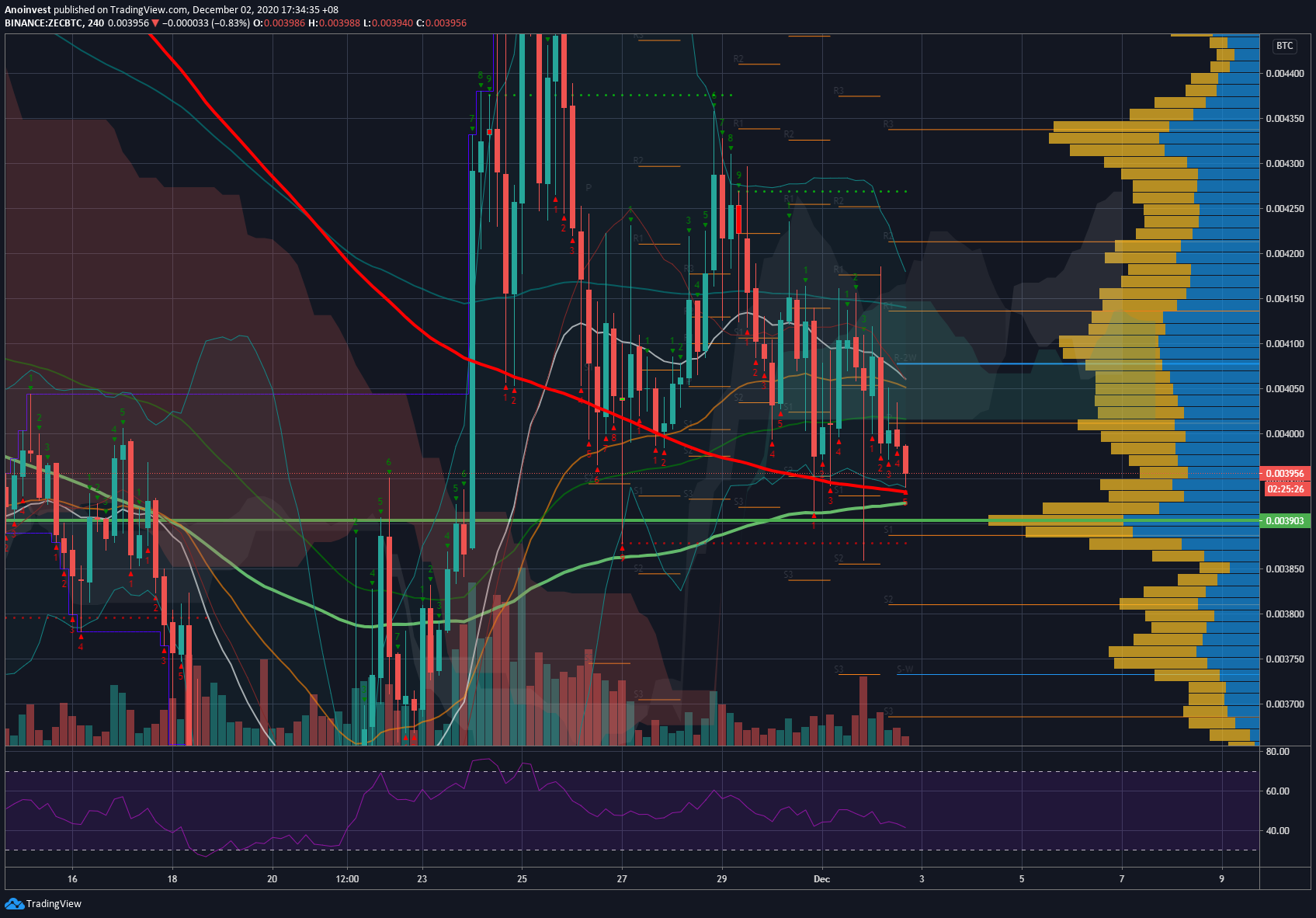
Task: Click the TradingView logo icon
Action: click(x=14, y=903)
